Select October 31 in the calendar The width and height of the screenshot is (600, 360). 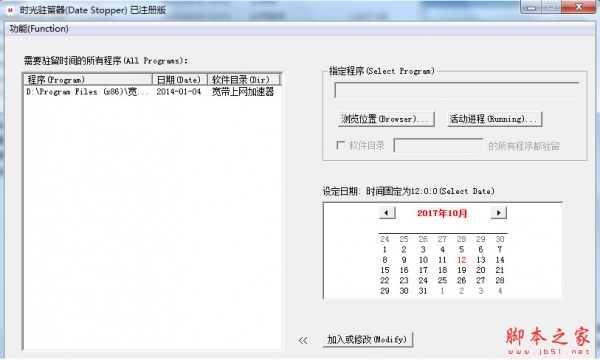click(423, 291)
